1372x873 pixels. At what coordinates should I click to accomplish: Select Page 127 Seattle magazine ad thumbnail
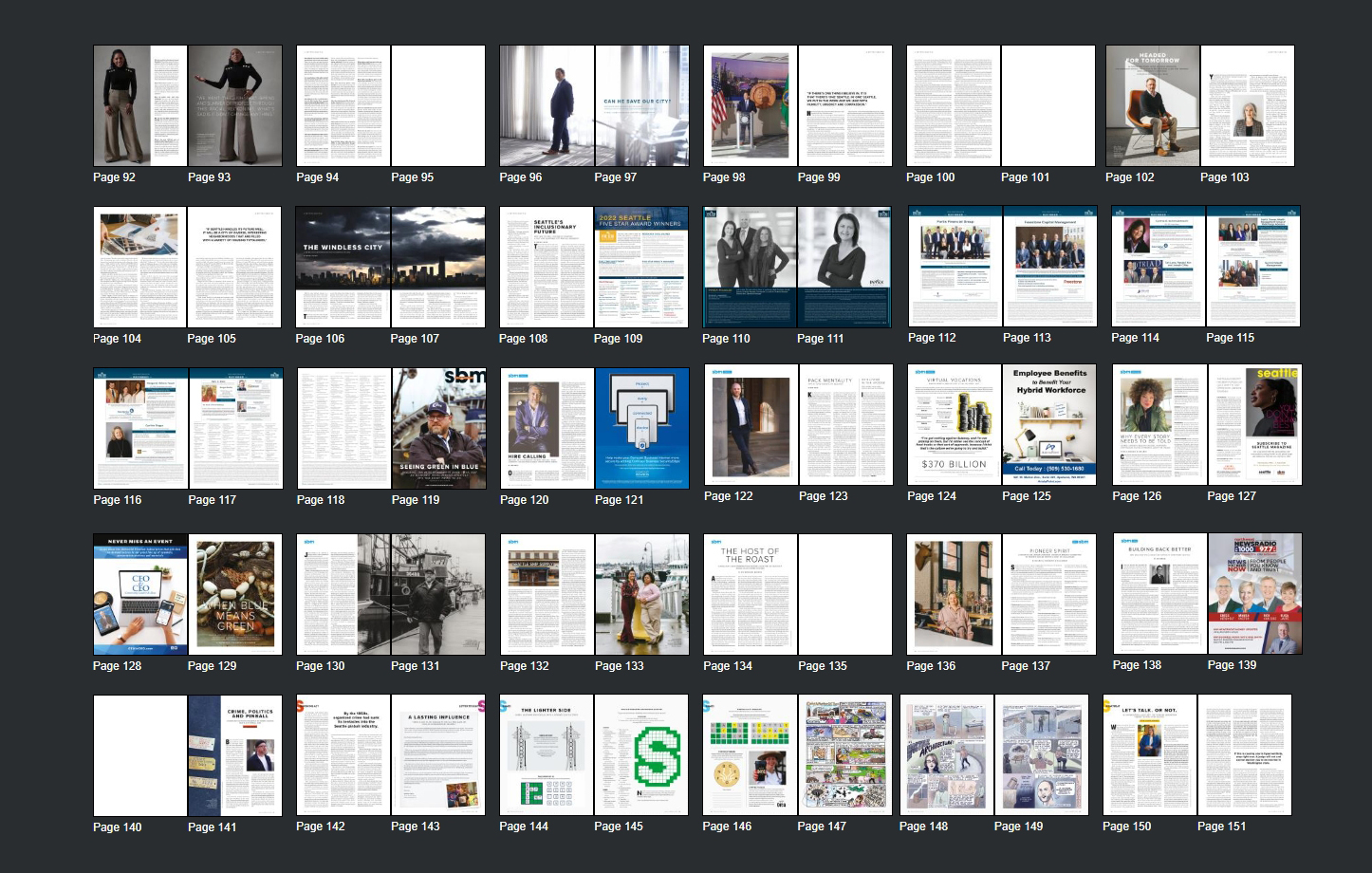(1254, 425)
